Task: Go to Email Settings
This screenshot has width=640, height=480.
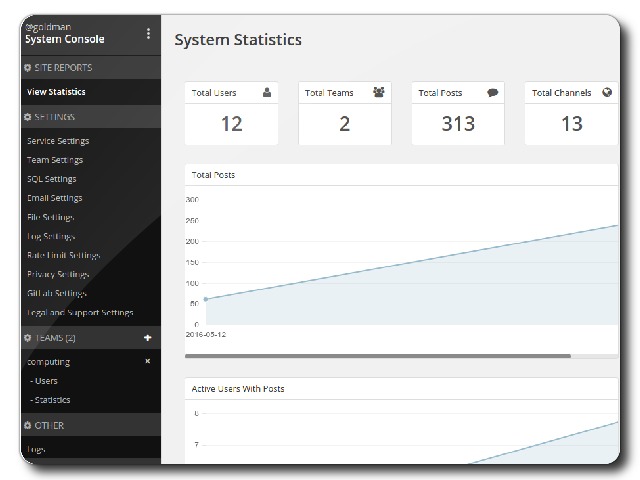Action: coord(55,198)
